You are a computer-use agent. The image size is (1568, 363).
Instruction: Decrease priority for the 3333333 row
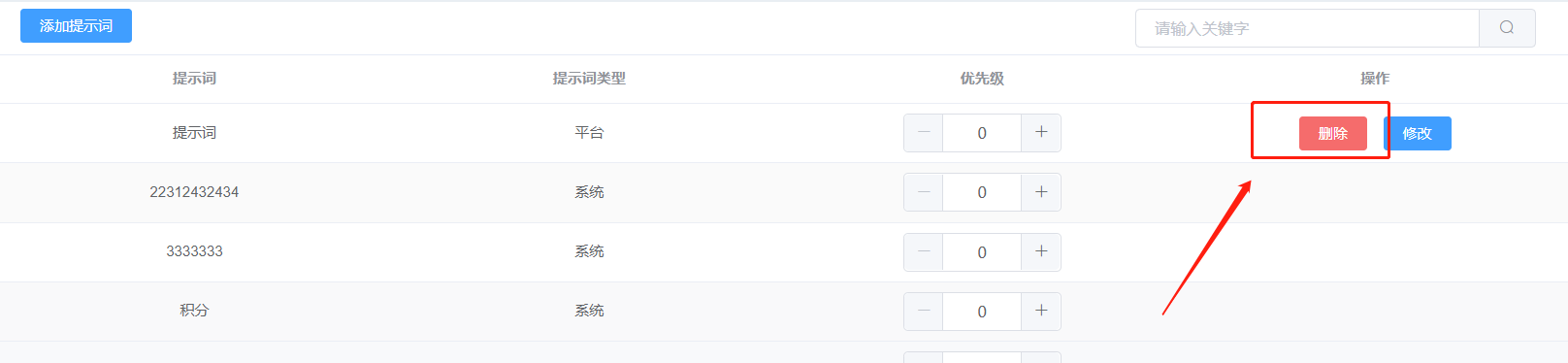[924, 252]
